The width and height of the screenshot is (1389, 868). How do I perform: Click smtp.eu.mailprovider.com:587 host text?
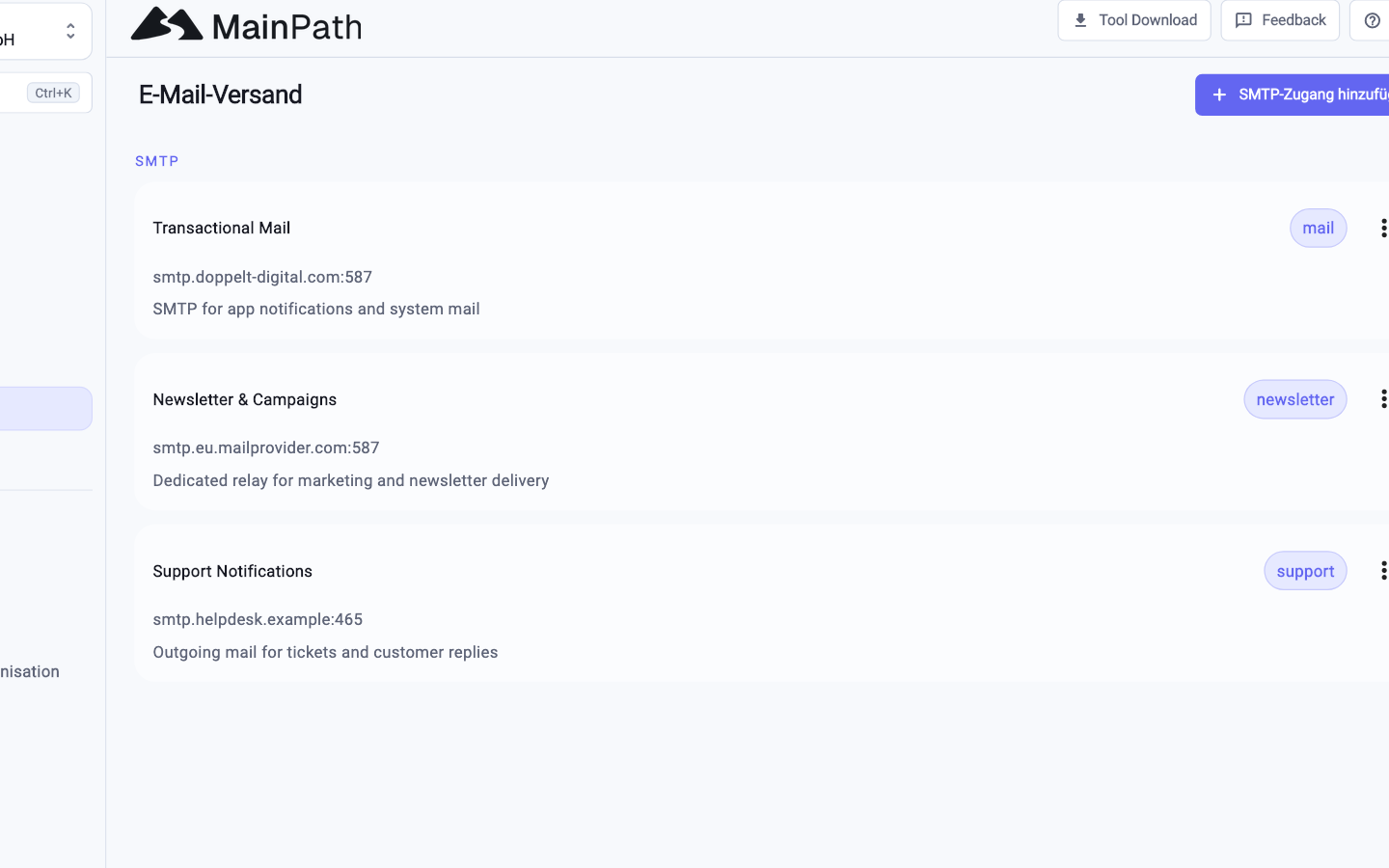(x=266, y=448)
